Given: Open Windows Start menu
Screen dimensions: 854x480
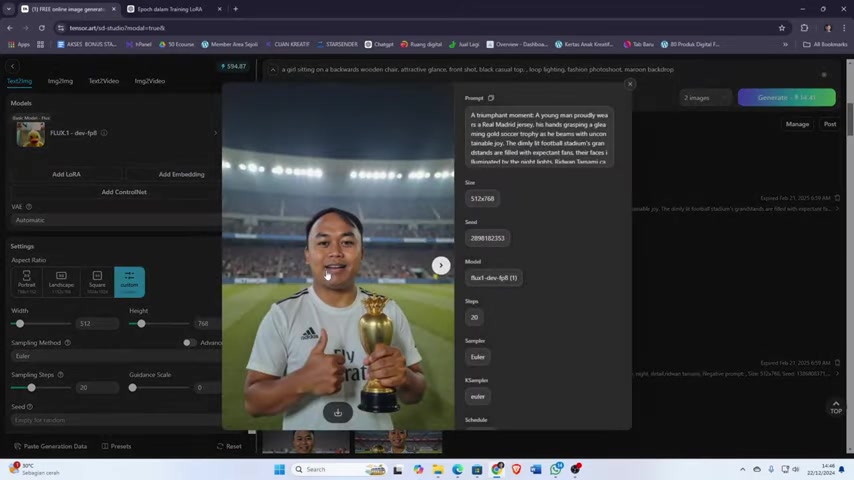Looking at the screenshot, I should (279, 469).
